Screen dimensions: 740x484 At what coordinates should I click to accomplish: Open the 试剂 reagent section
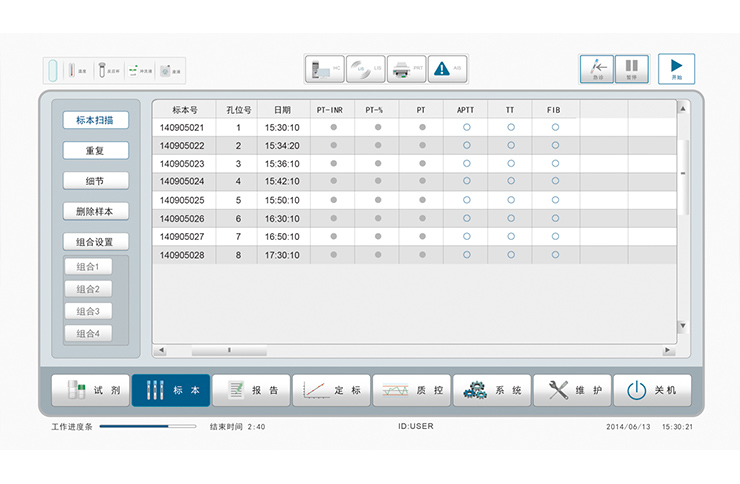(90, 390)
